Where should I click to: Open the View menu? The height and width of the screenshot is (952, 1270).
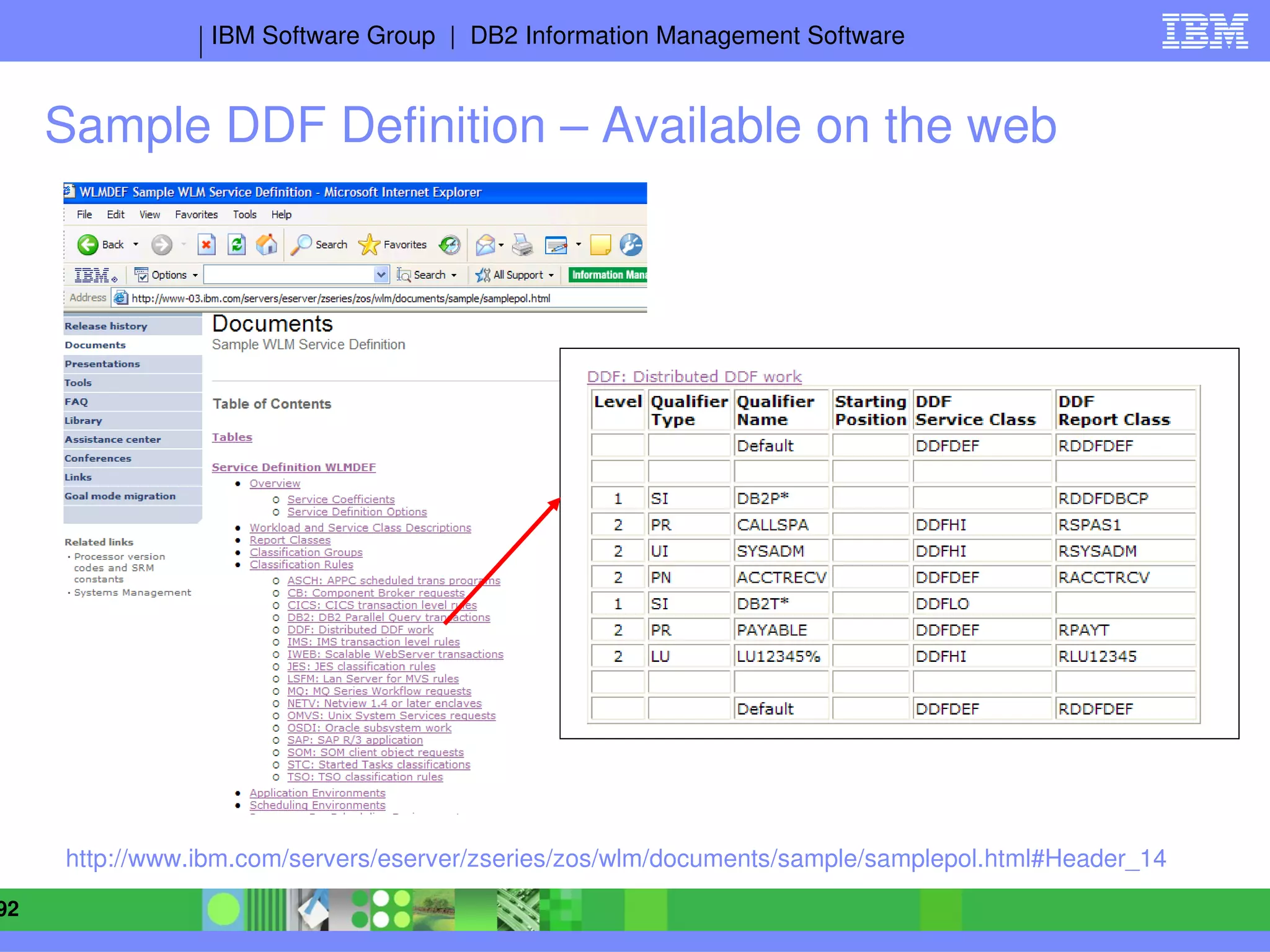tap(149, 214)
